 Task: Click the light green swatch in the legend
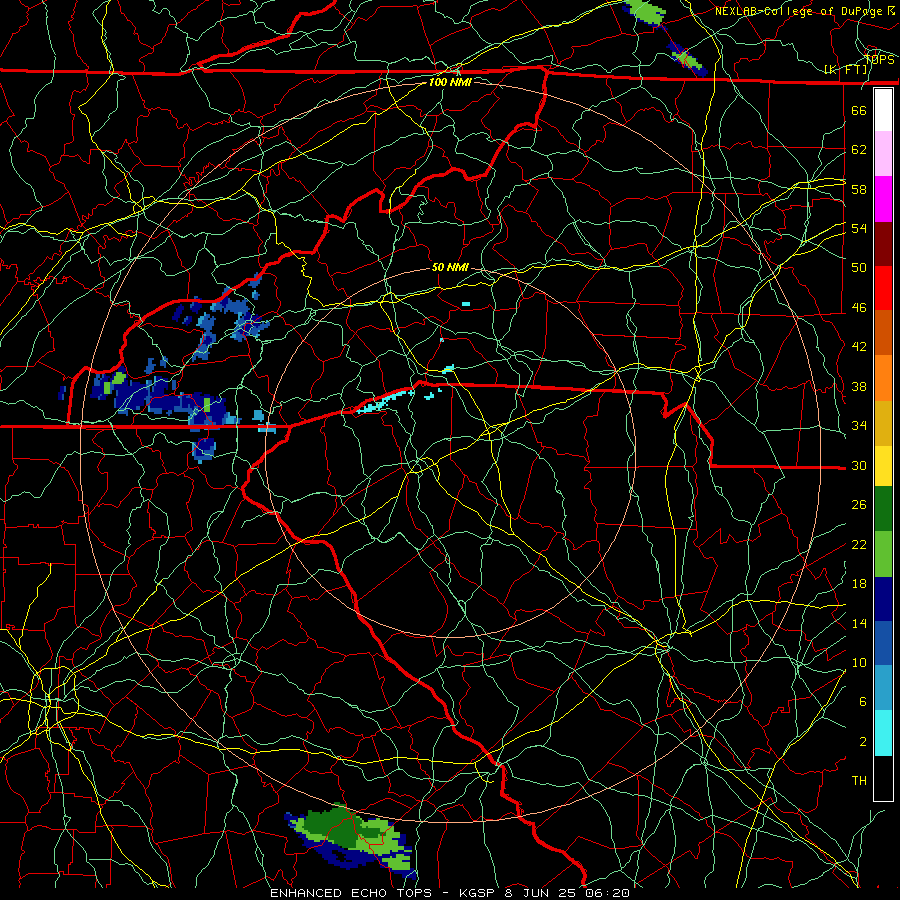click(883, 554)
